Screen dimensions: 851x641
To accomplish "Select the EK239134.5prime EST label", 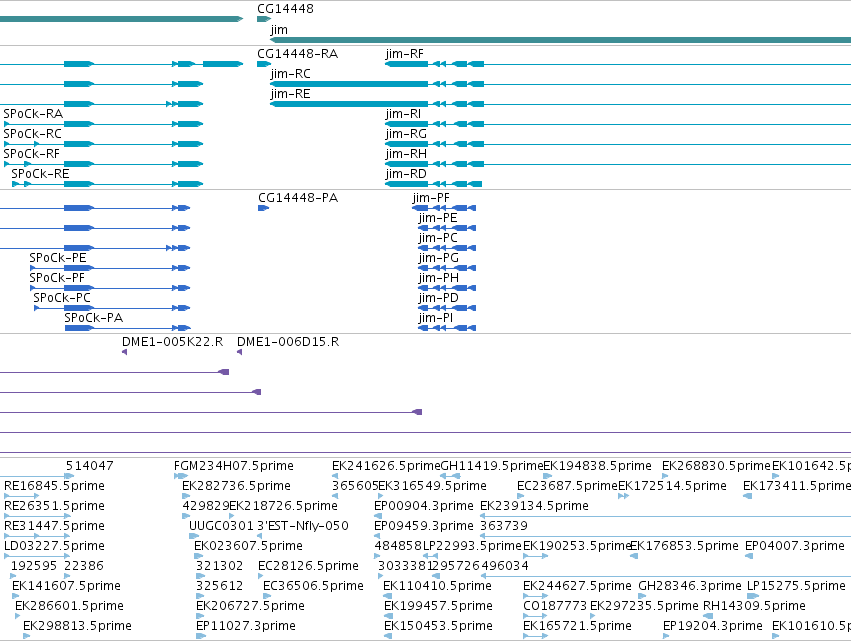I will click(x=534, y=506).
